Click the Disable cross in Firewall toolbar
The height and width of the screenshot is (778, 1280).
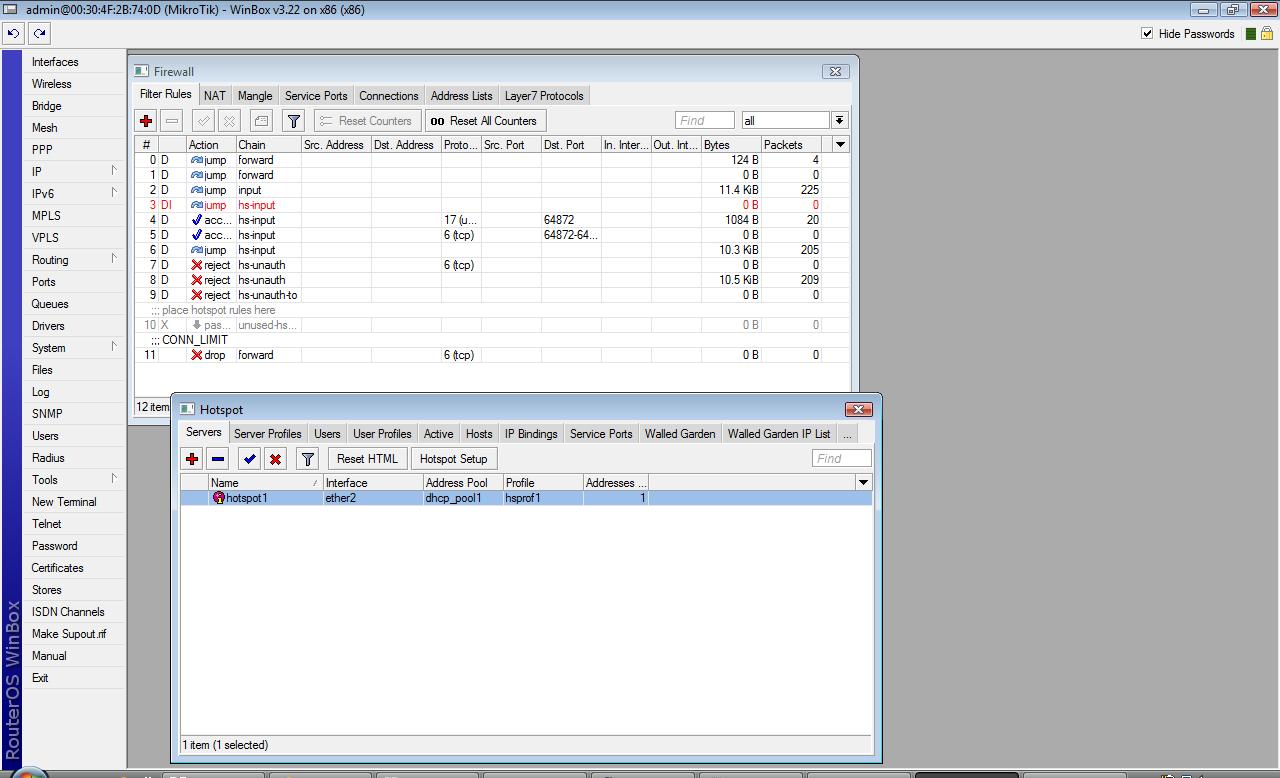(229, 121)
